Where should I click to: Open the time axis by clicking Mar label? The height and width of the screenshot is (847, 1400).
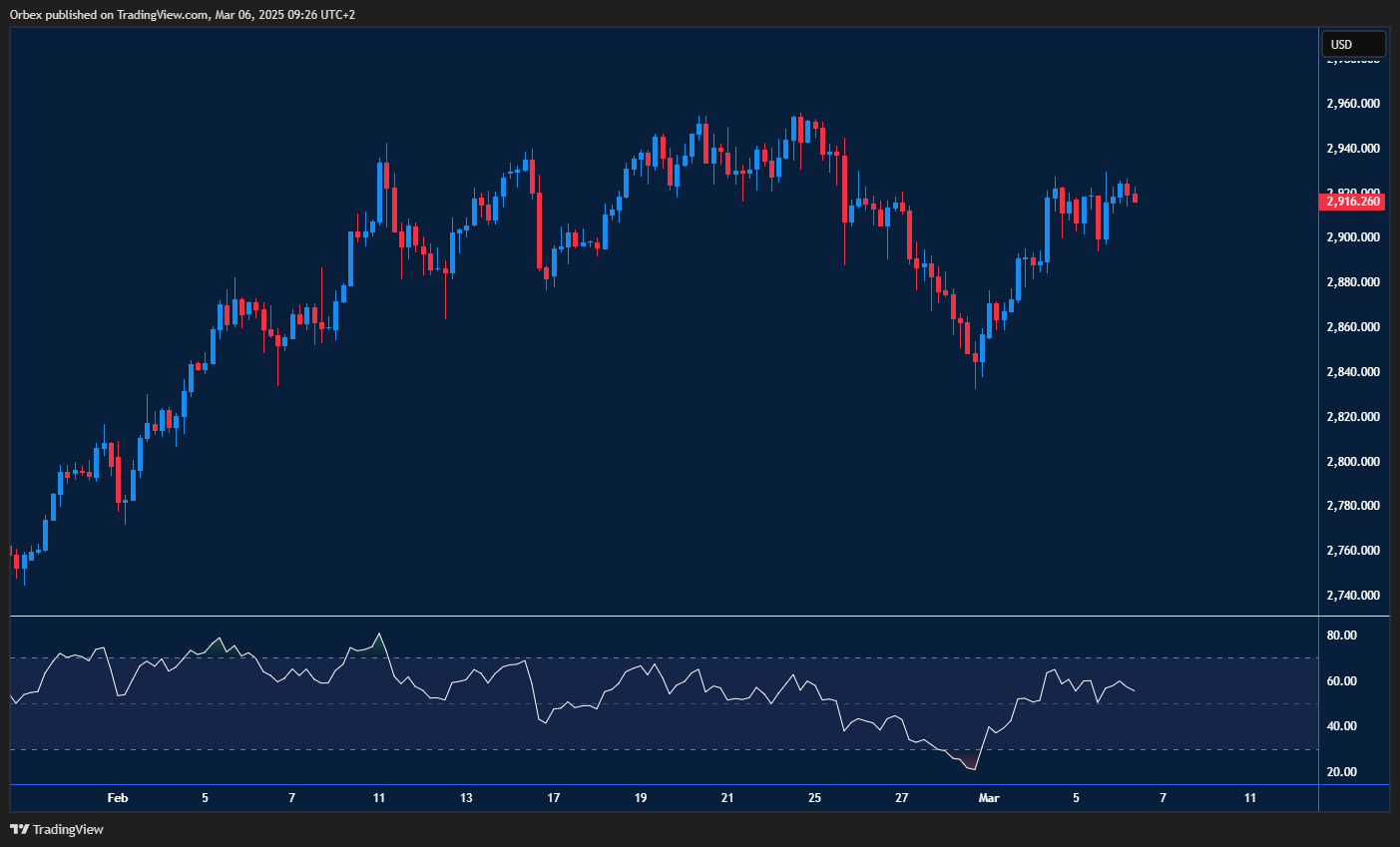point(989,798)
